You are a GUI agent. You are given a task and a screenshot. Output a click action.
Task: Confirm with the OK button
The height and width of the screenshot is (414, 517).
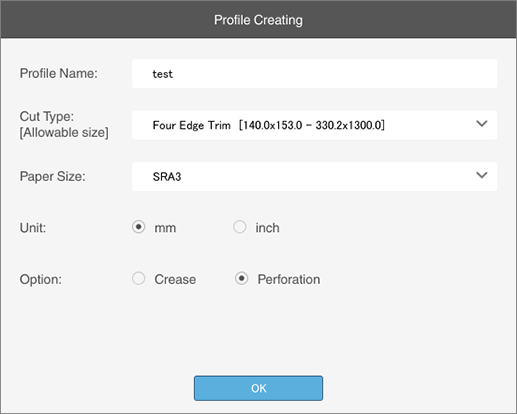pos(258,388)
